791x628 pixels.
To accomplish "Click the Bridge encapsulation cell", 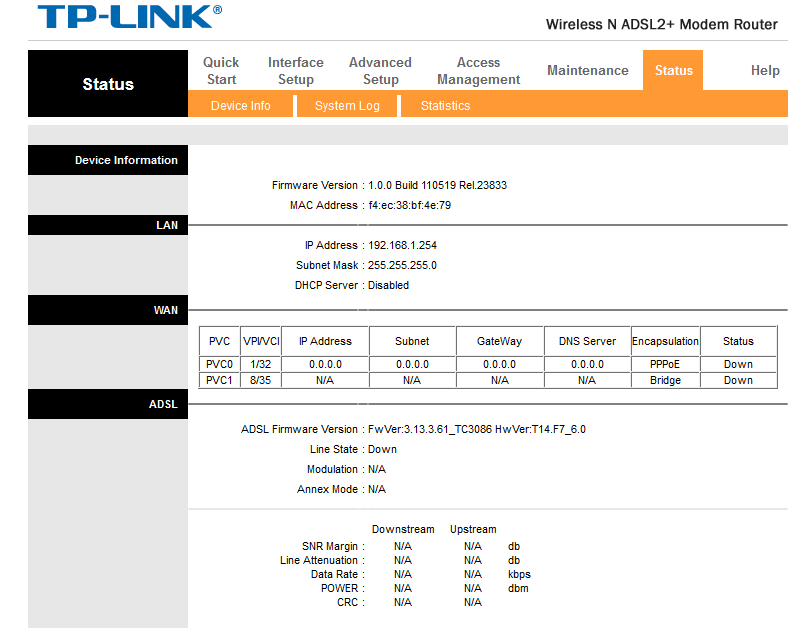I will click(665, 380).
